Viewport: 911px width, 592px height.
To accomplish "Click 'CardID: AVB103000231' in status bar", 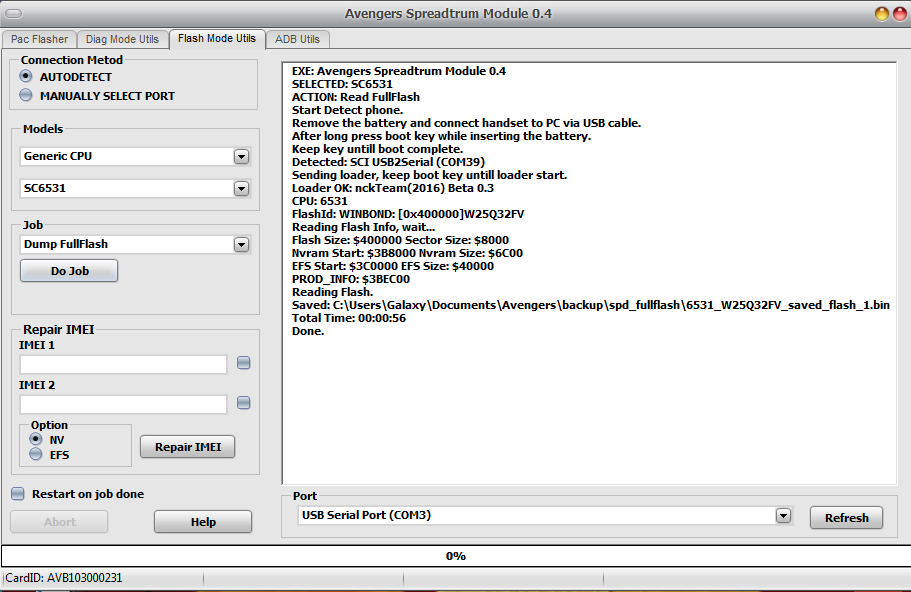I will [x=64, y=578].
